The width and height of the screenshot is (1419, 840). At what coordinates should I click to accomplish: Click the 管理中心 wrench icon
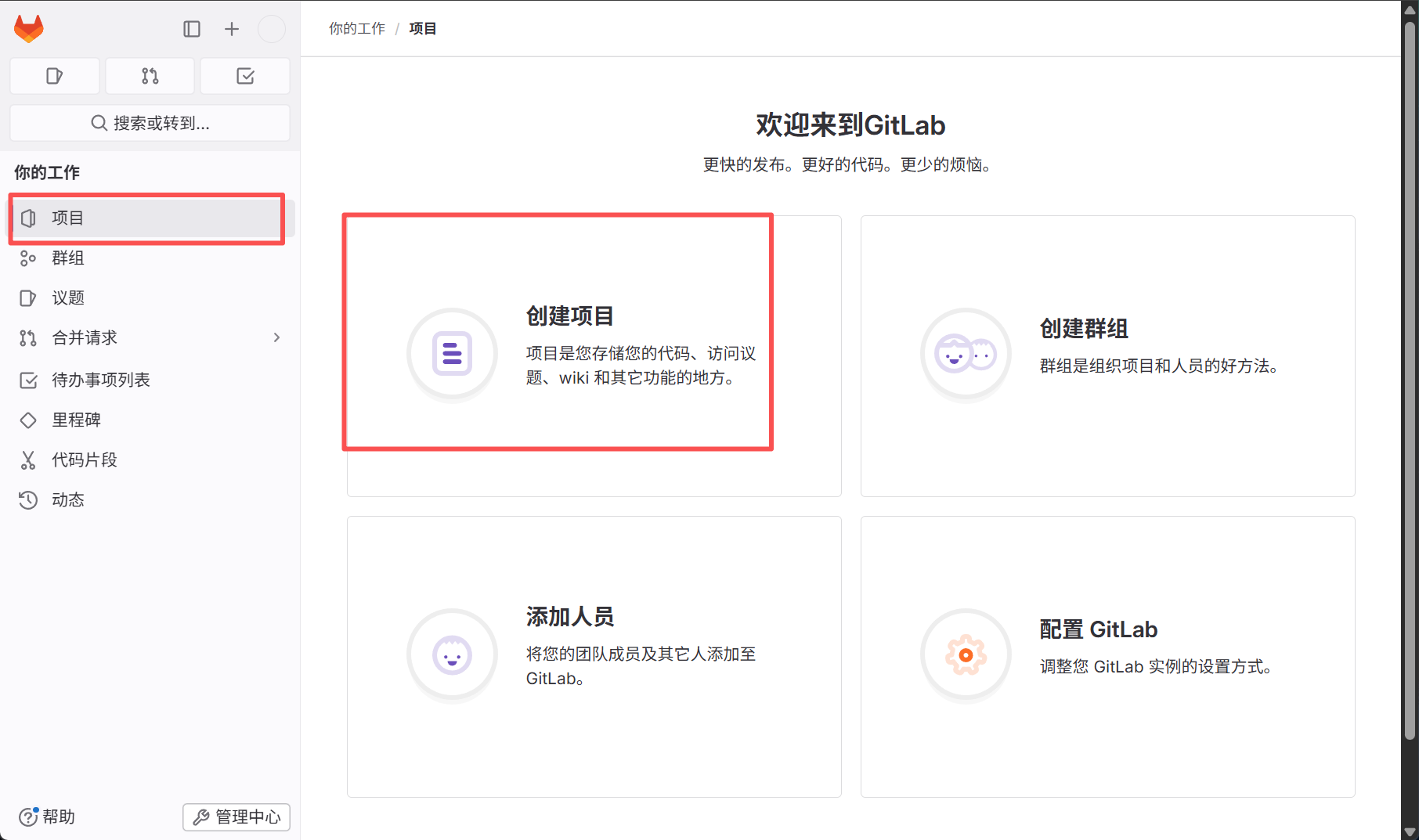tap(201, 817)
